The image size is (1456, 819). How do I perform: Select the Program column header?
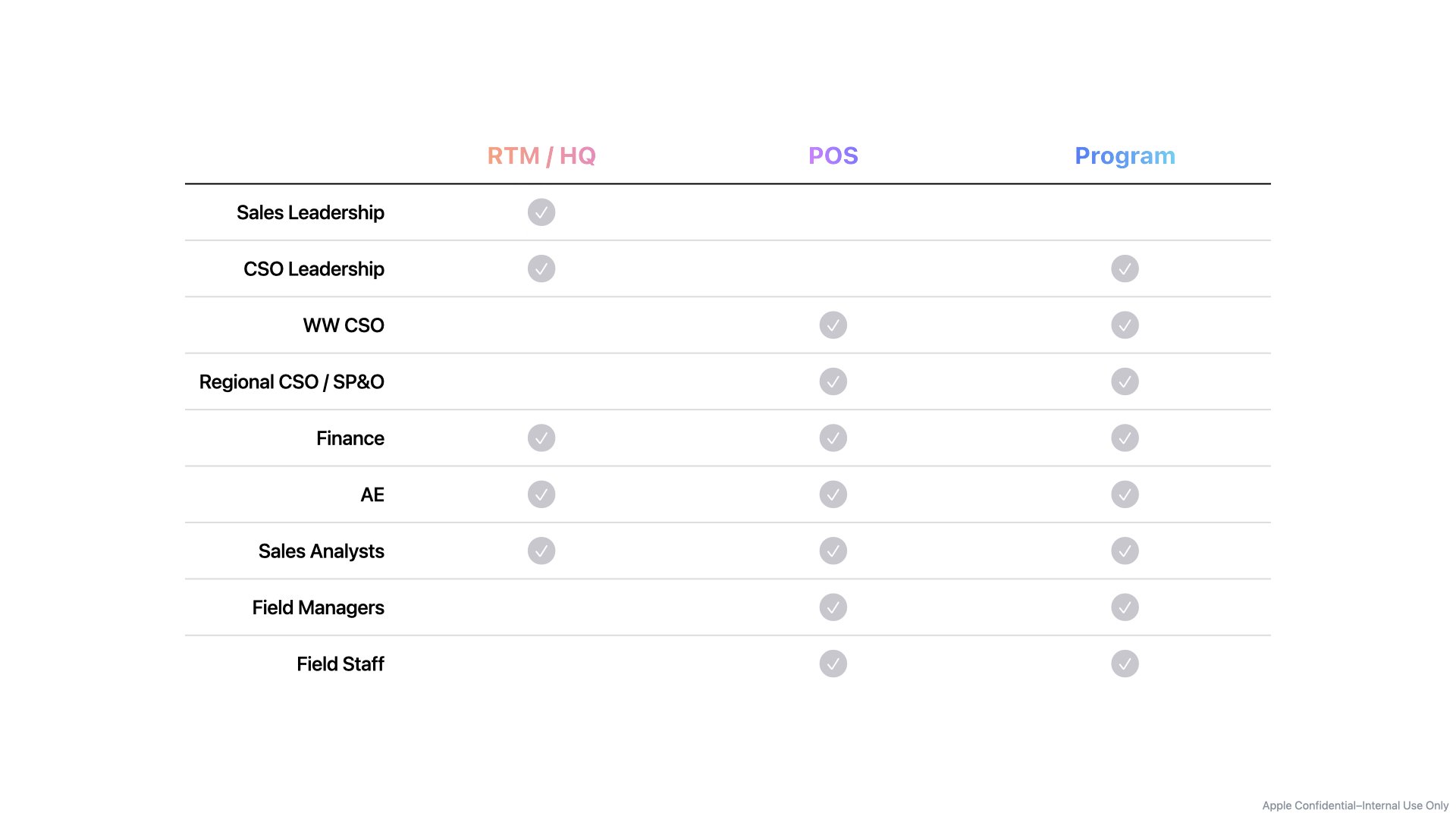pos(1125,155)
